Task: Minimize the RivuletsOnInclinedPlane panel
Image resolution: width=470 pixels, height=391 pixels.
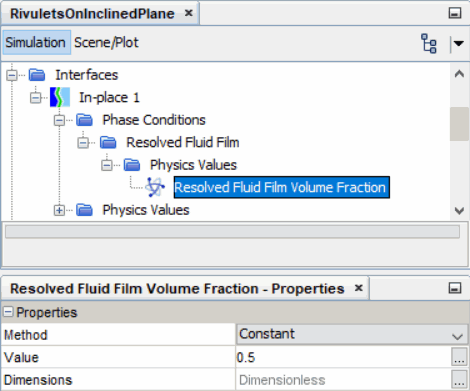Action: click(x=455, y=13)
